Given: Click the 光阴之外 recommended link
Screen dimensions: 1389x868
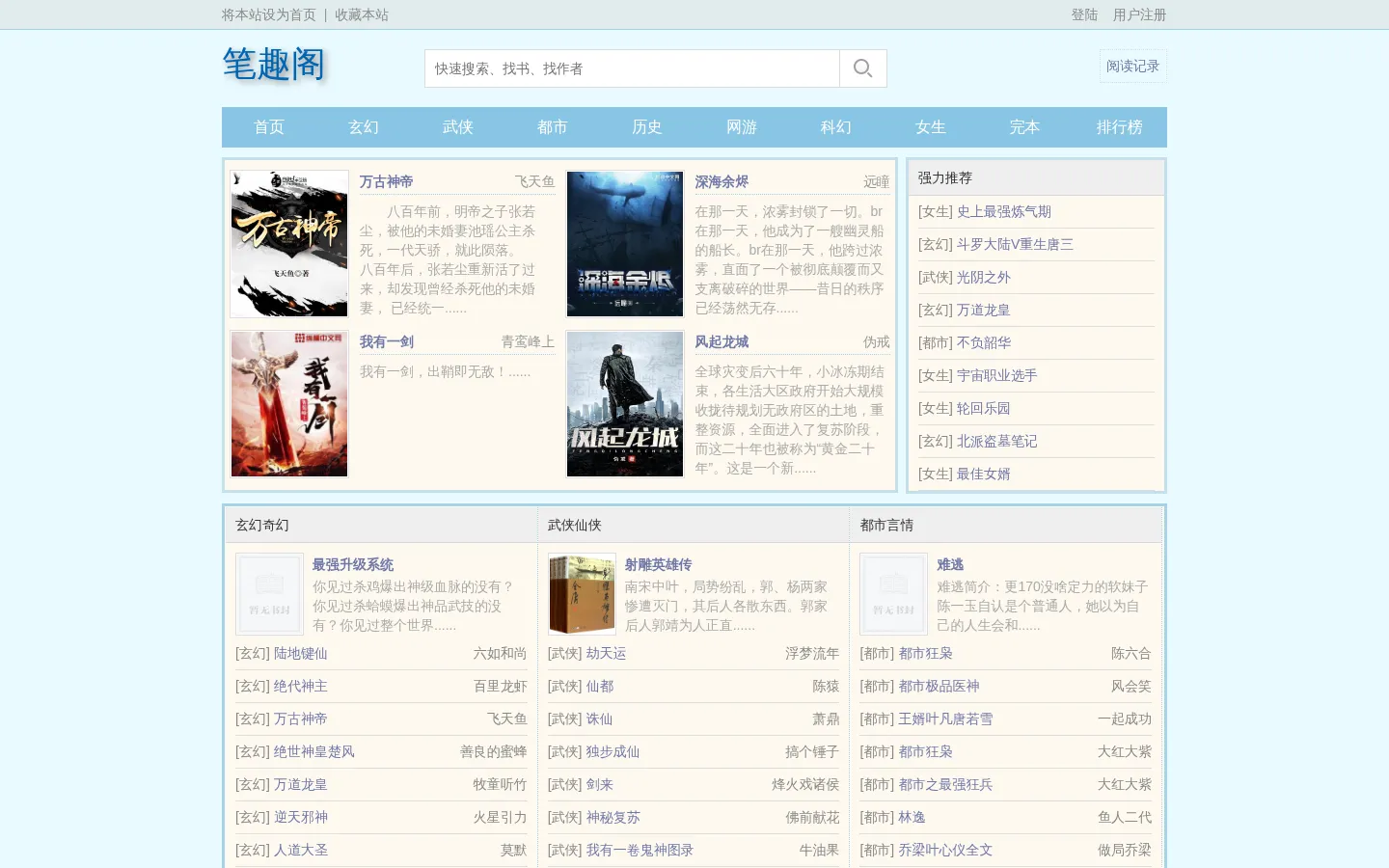Looking at the screenshot, I should pyautogui.click(x=984, y=277).
